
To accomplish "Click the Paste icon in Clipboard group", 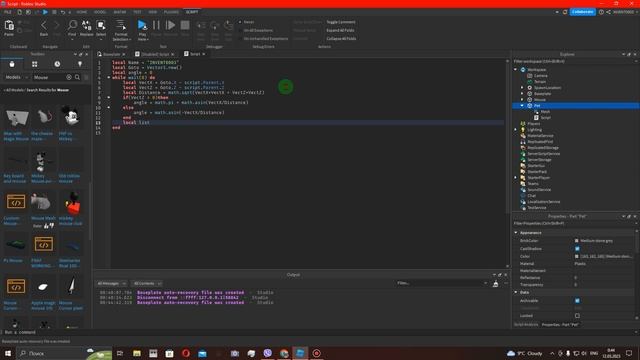I will click(9, 26).
